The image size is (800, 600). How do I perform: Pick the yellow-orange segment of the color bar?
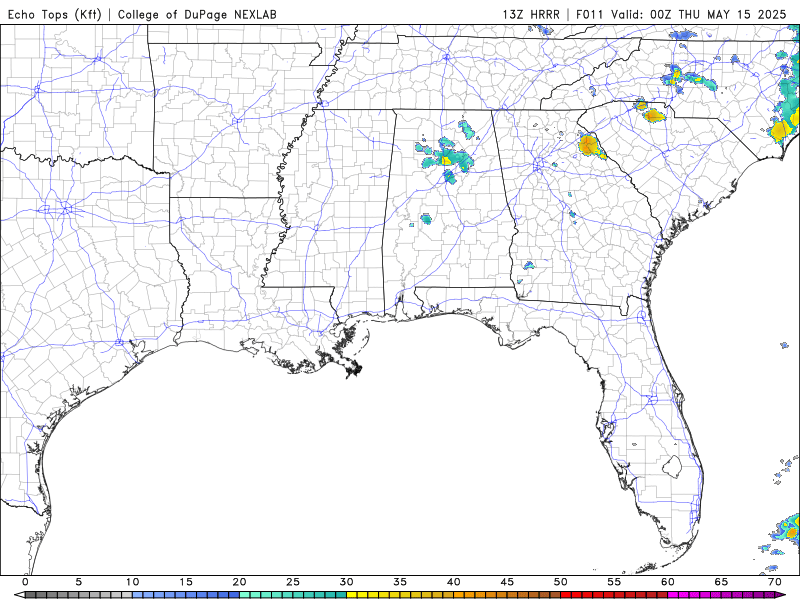coord(454,595)
